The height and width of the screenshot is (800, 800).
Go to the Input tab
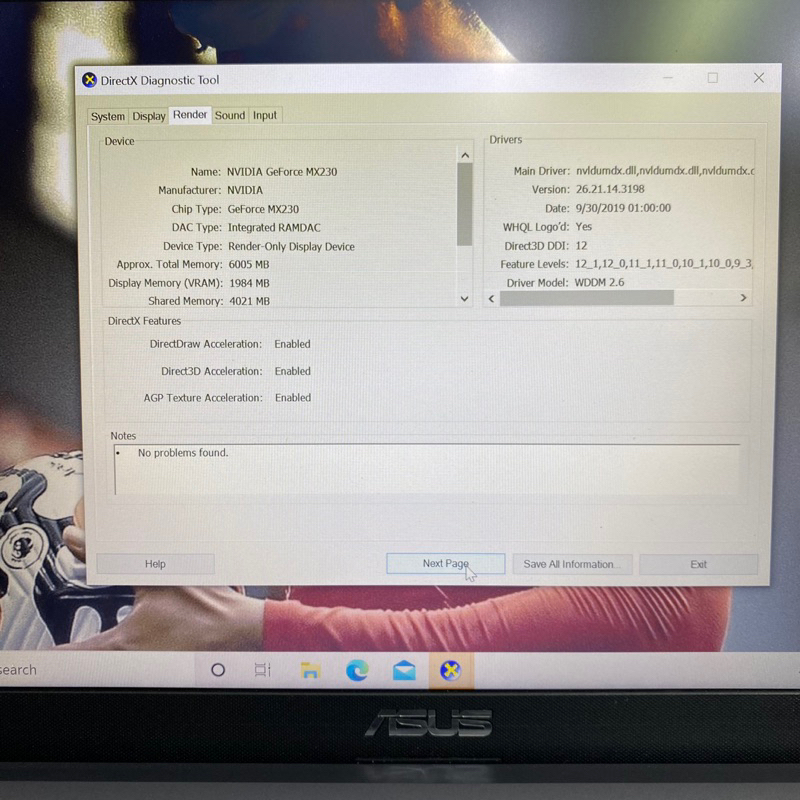click(265, 115)
